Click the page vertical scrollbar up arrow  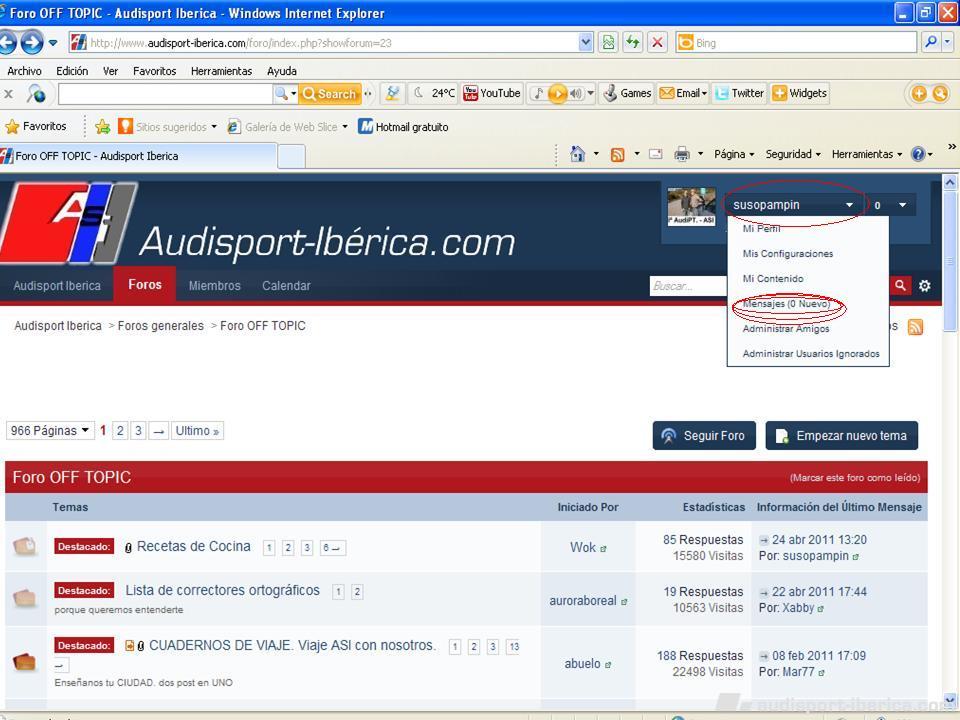click(950, 182)
